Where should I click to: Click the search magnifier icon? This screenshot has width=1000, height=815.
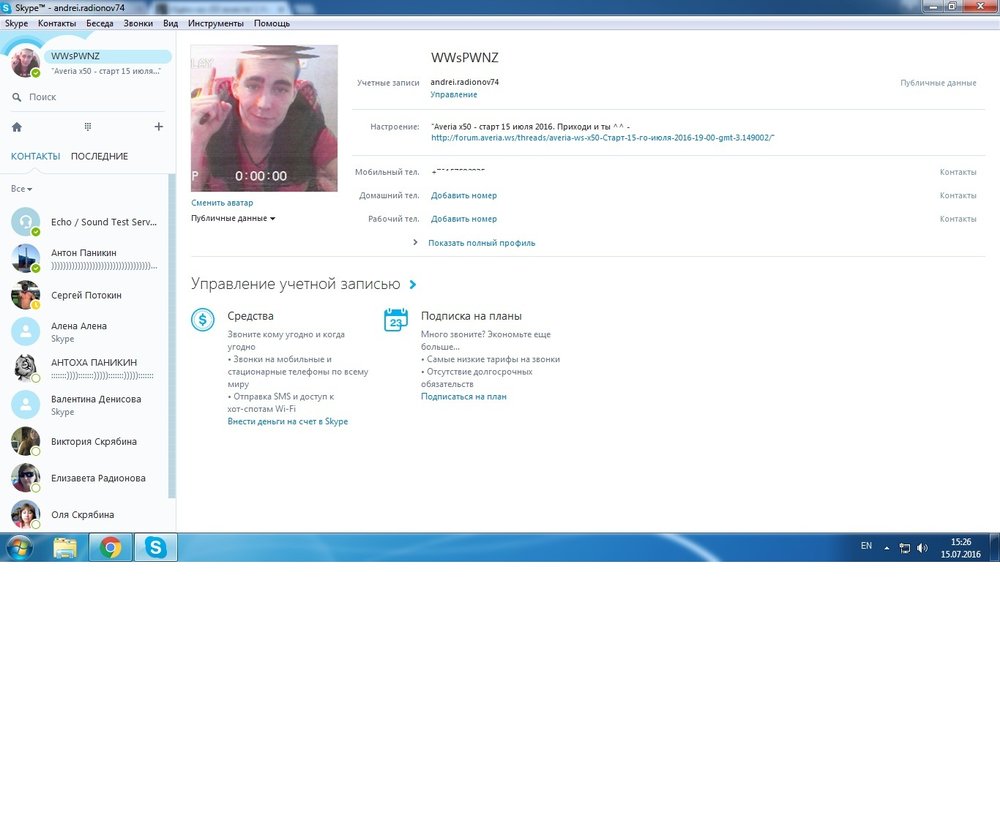click(x=17, y=97)
